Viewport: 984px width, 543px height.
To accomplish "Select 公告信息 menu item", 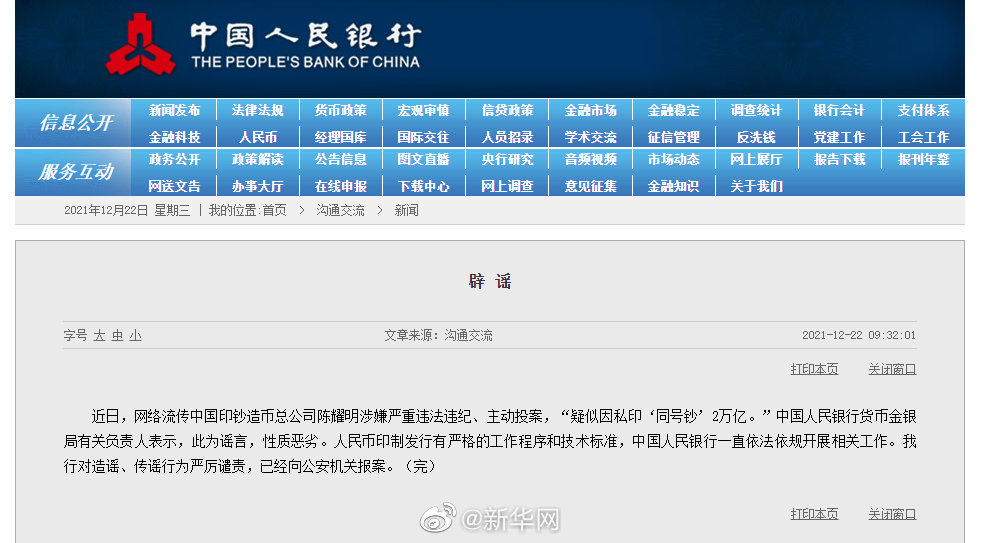I will click(341, 159).
